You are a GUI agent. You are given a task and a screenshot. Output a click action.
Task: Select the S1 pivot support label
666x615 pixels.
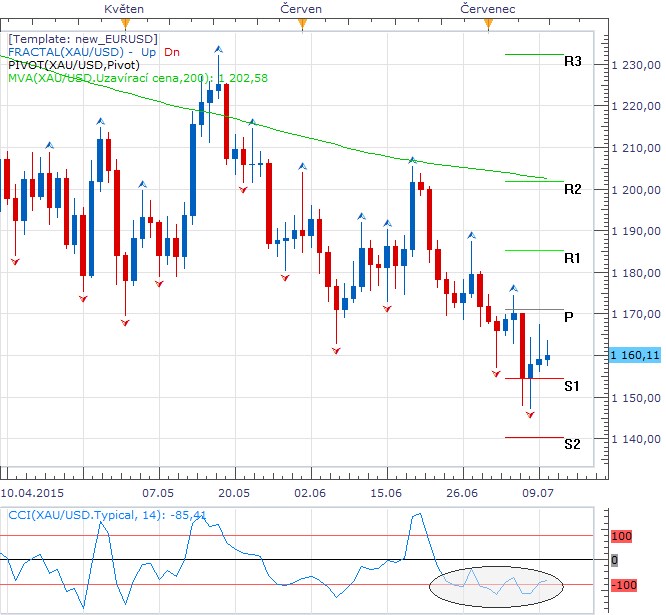click(x=572, y=386)
